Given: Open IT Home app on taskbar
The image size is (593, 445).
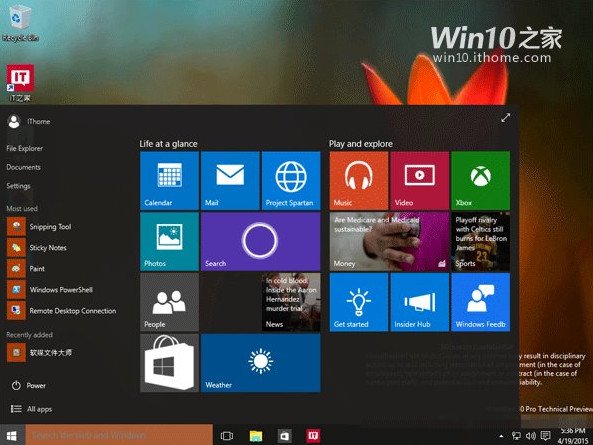Looking at the screenshot, I should [313, 436].
